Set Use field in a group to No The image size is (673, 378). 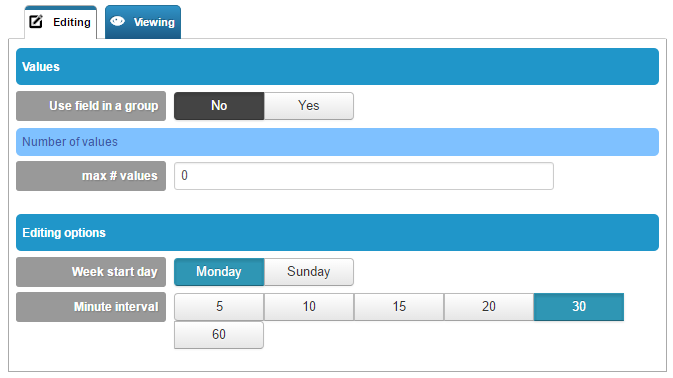[219, 106]
